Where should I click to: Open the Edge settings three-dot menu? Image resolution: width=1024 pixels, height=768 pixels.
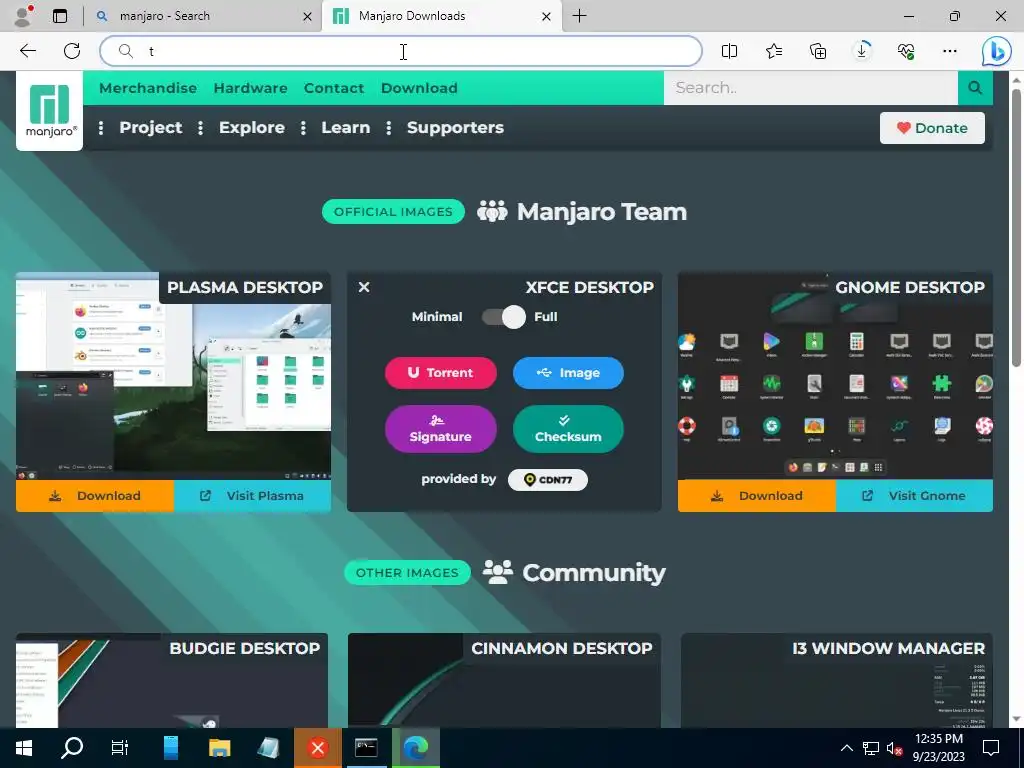(950, 51)
